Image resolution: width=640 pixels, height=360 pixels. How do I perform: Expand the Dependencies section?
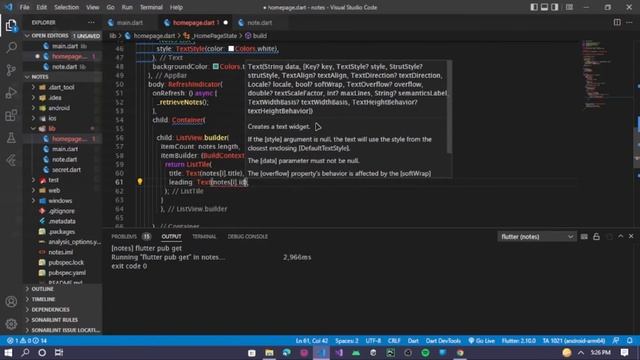point(50,309)
